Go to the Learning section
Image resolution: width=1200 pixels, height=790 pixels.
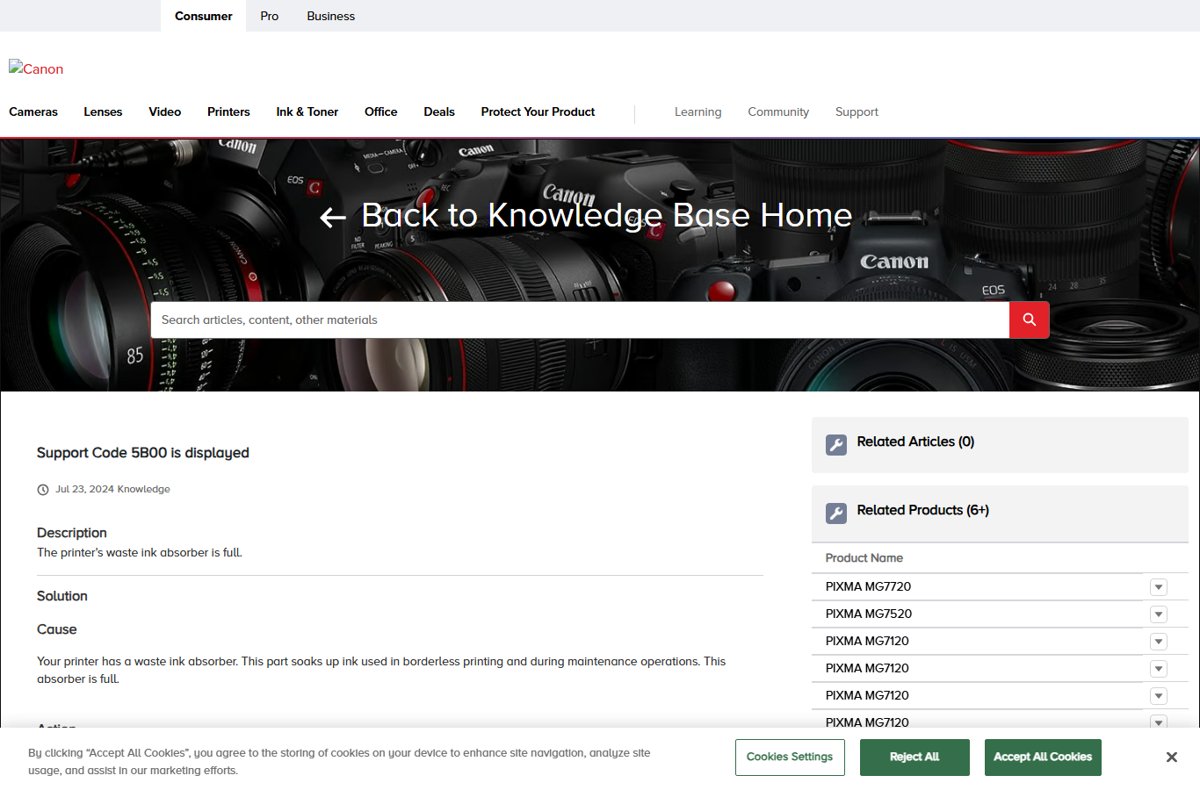698,112
